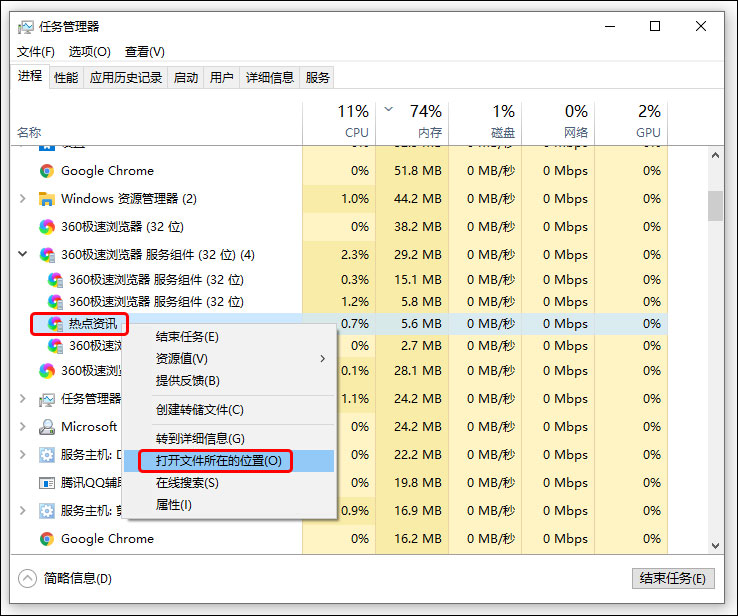Viewport: 738px width, 616px height.
Task: Switch to the 性能 tab
Action: [x=66, y=78]
